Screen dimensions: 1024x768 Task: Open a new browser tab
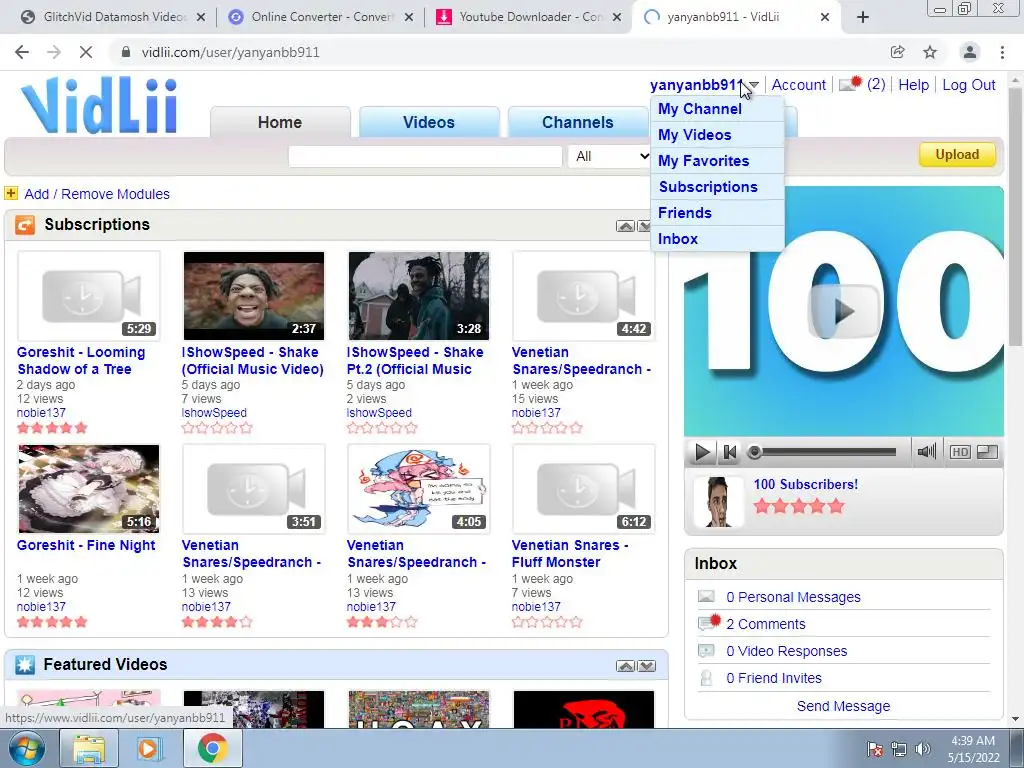click(x=863, y=17)
